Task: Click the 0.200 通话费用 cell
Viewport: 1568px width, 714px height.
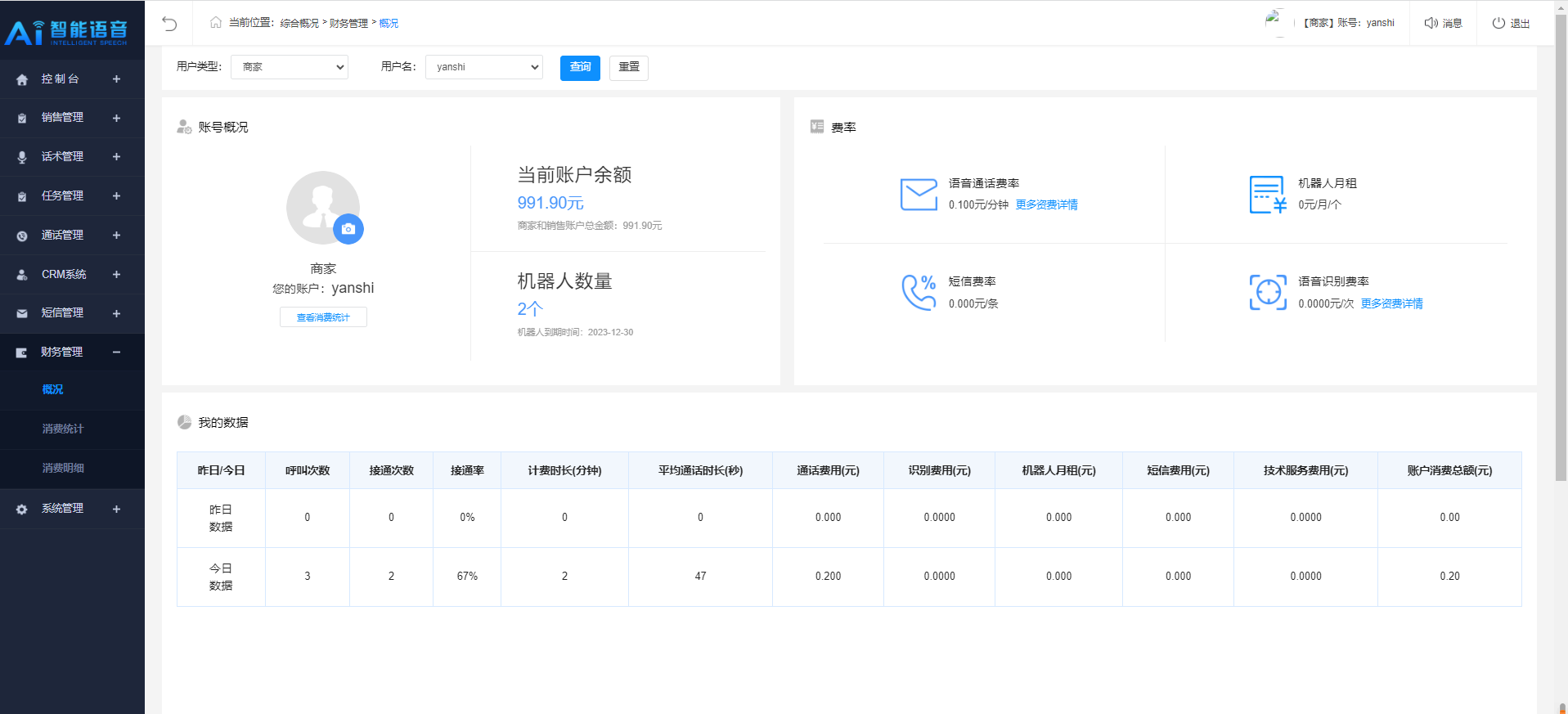Action: 828,577
